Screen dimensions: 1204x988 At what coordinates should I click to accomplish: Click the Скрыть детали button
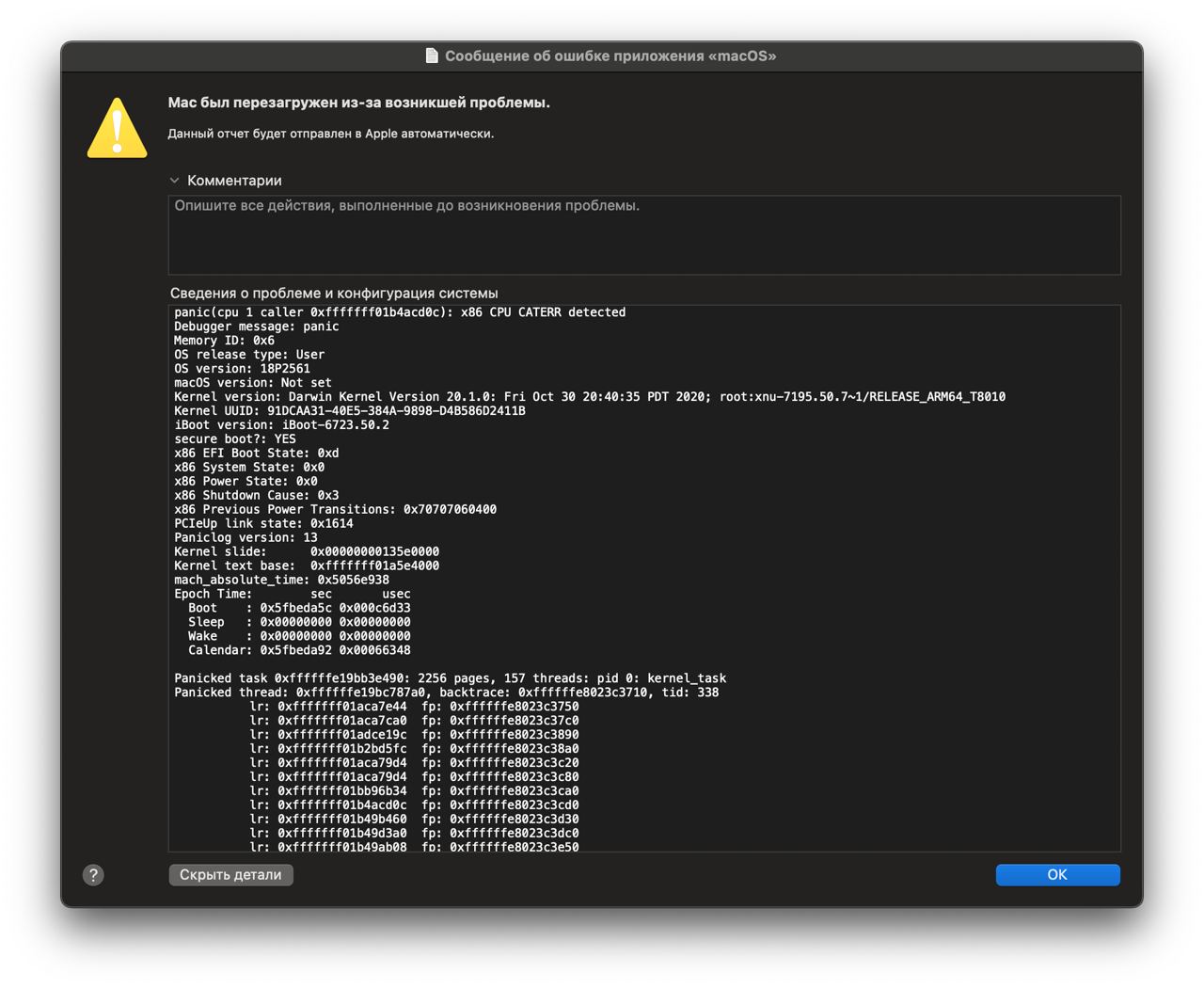tap(230, 875)
